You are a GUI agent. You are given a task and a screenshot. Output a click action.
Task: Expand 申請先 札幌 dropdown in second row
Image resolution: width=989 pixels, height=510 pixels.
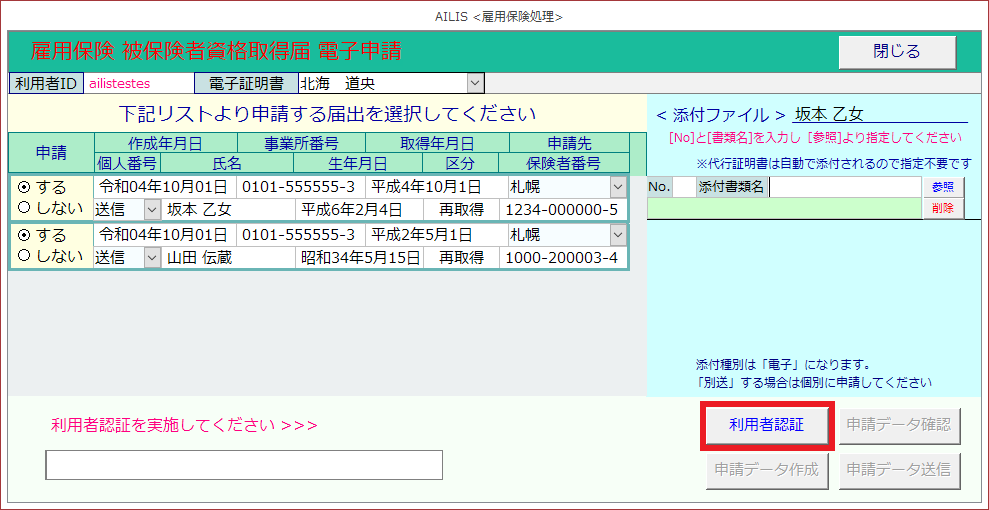coord(618,236)
